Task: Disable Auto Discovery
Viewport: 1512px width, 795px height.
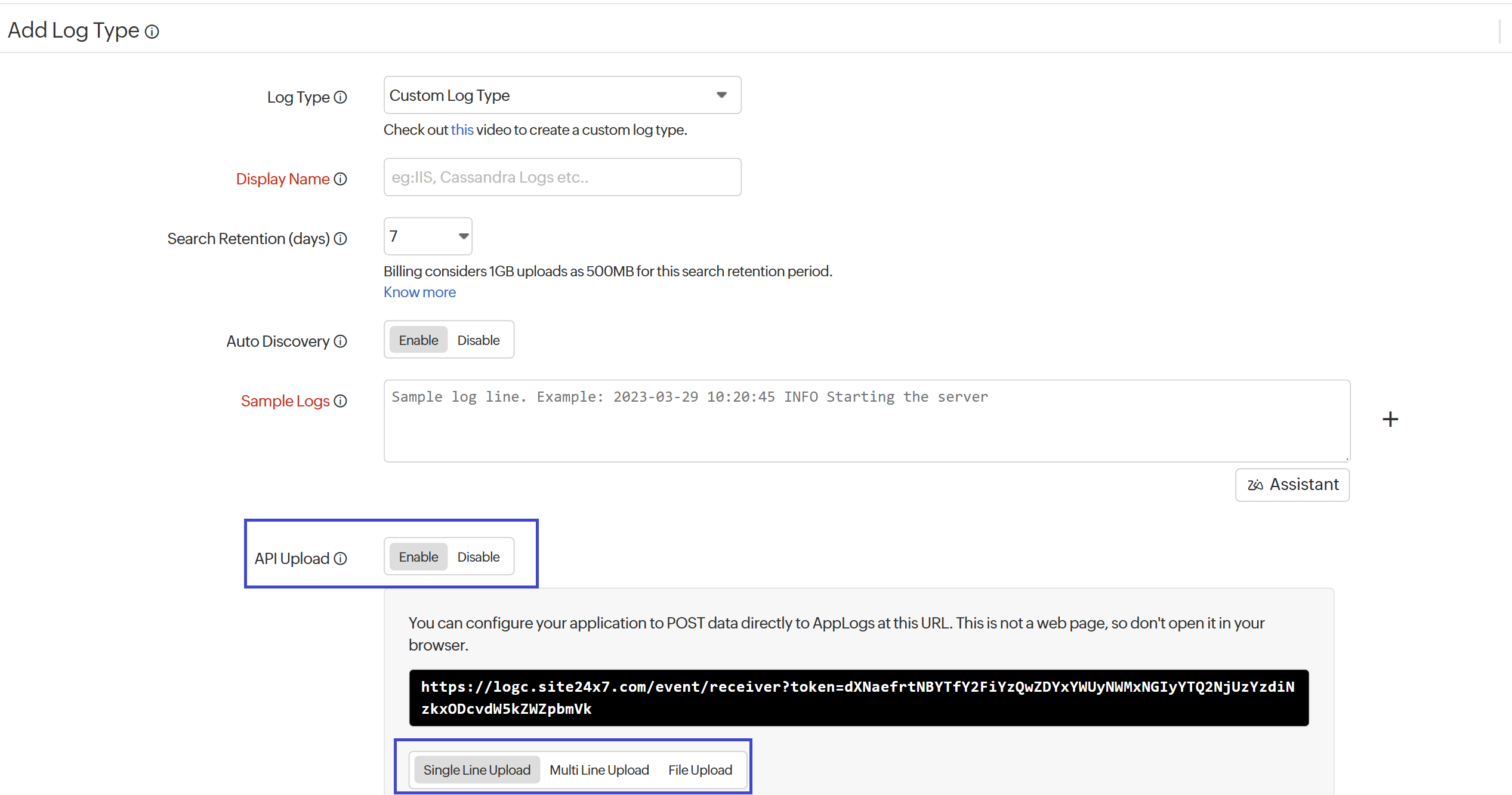Action: pos(479,340)
